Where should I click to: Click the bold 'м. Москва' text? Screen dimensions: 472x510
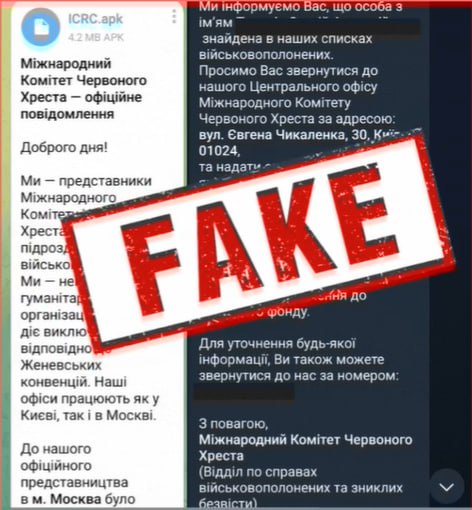pyautogui.click(x=66, y=499)
